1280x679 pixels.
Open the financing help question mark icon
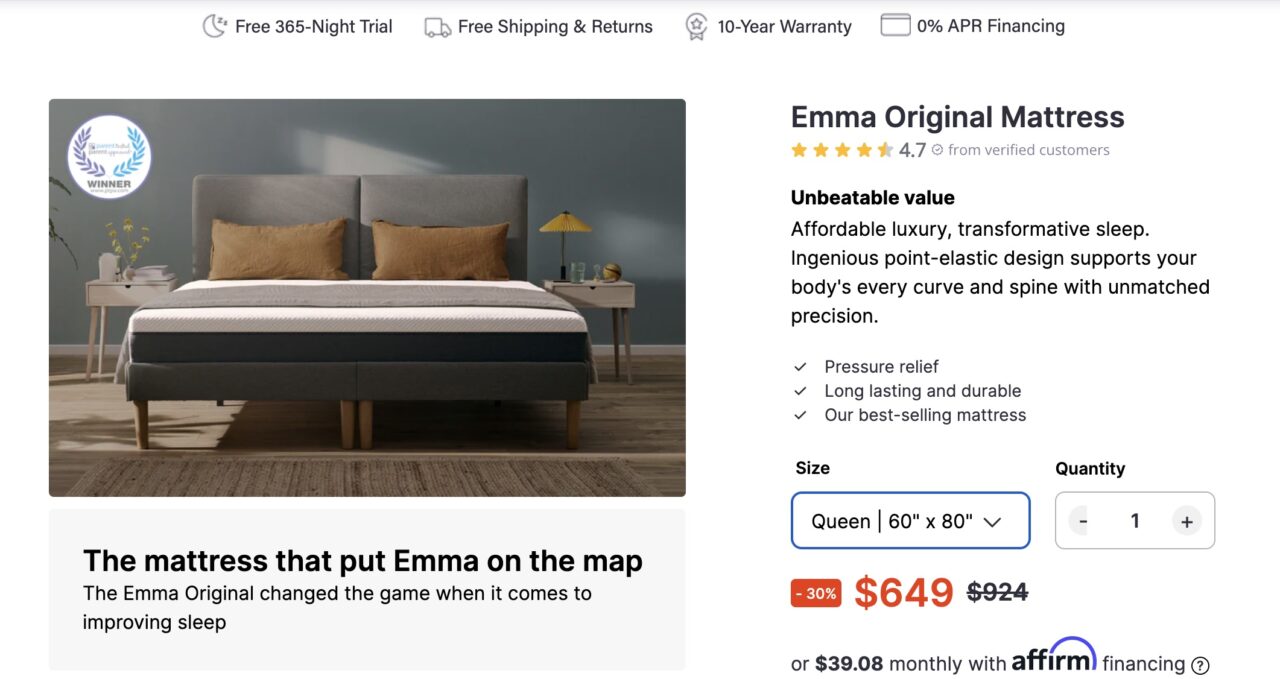[1198, 664]
